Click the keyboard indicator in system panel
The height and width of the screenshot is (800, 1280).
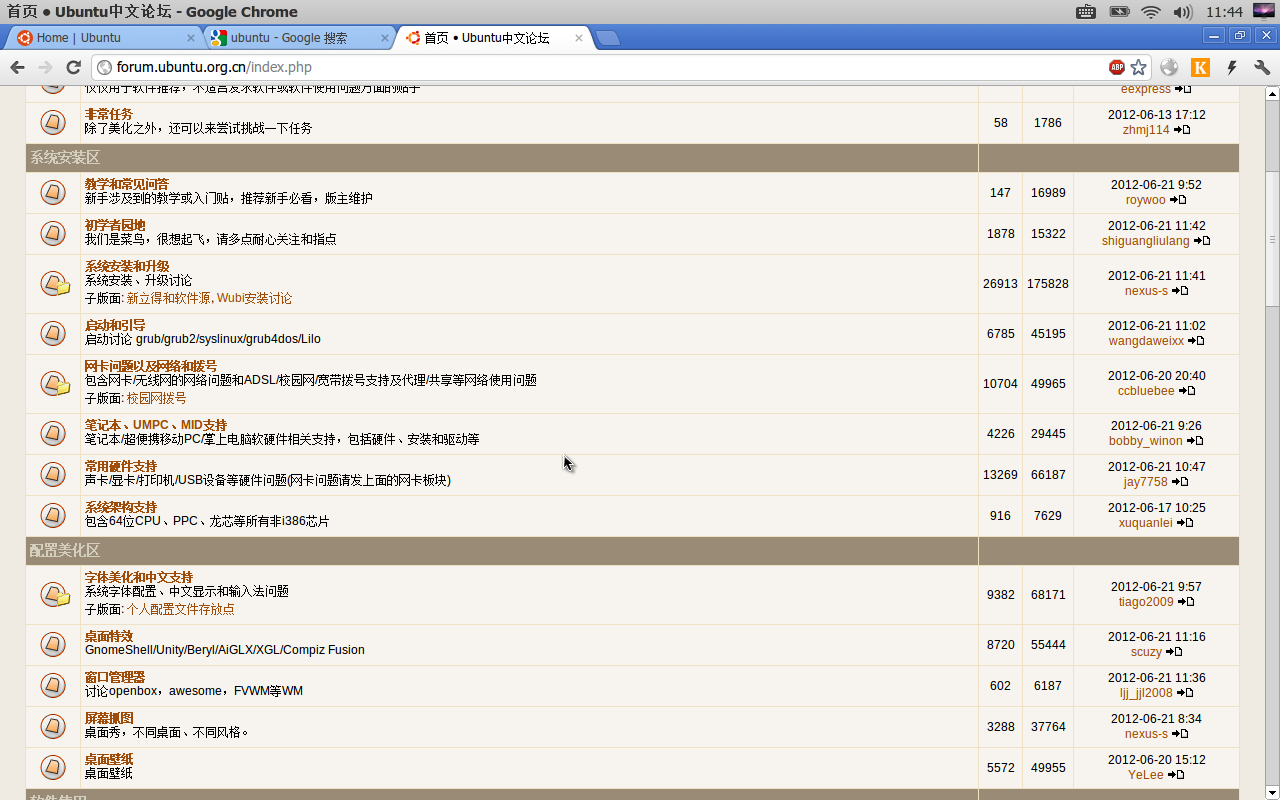1086,12
